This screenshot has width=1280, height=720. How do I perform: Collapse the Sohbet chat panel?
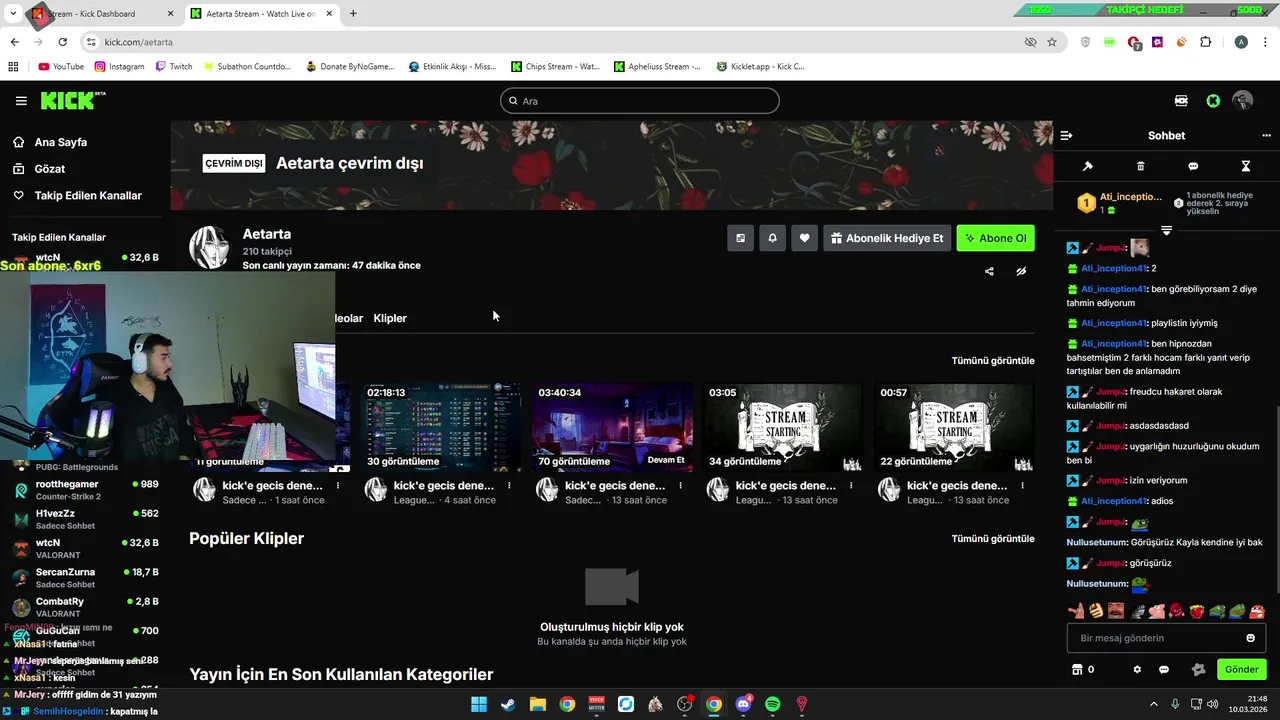click(x=1066, y=135)
